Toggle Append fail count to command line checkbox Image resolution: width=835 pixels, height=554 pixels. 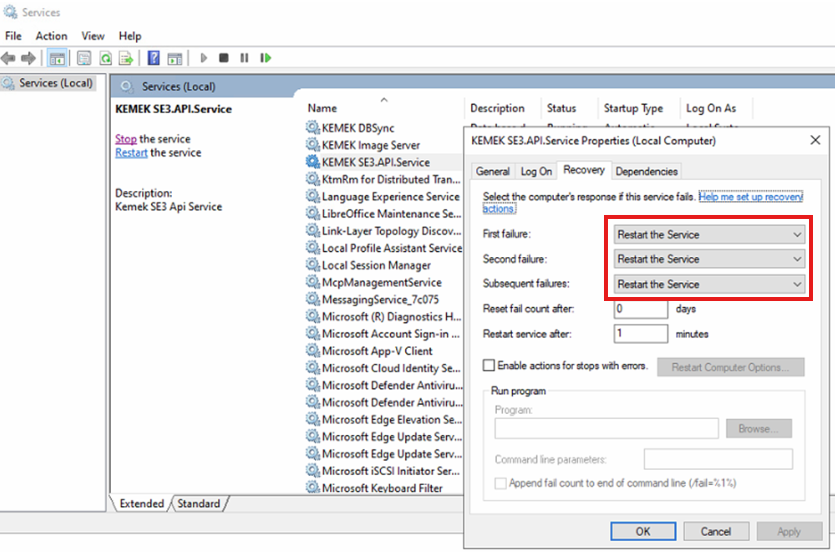[x=501, y=483]
